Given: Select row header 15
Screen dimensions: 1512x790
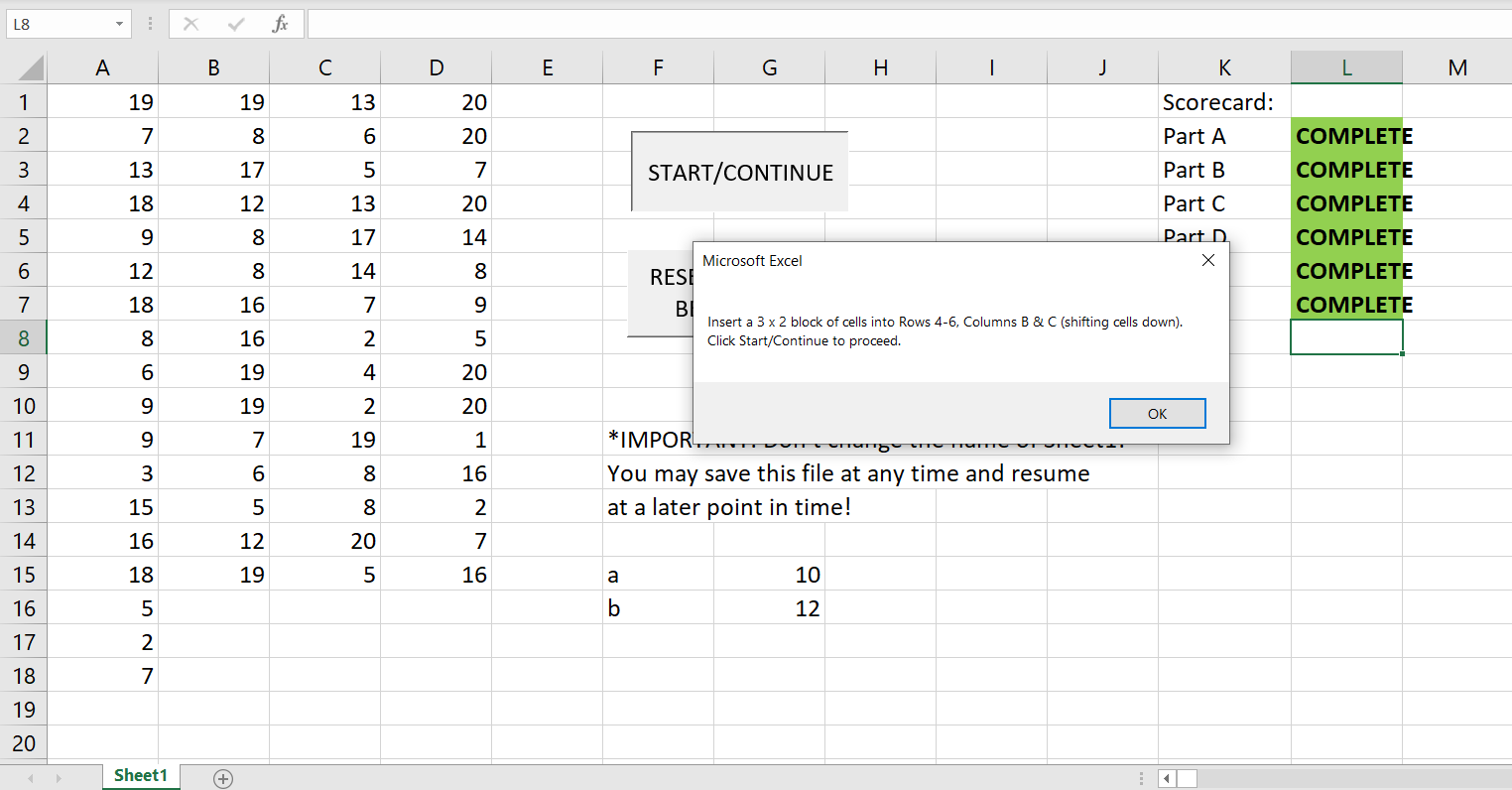Looking at the screenshot, I should (23, 574).
